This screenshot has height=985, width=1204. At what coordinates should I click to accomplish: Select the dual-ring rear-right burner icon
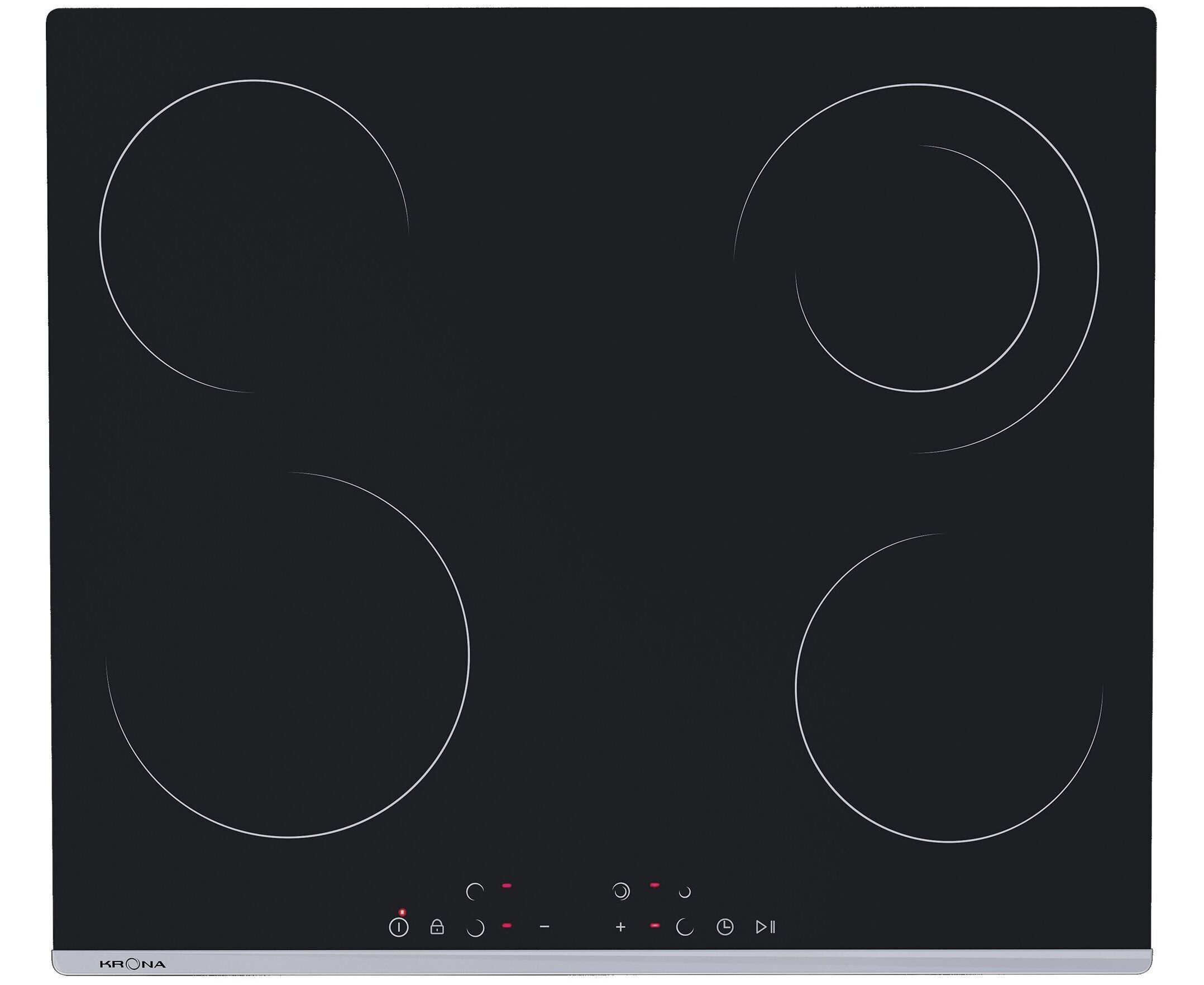tap(622, 891)
